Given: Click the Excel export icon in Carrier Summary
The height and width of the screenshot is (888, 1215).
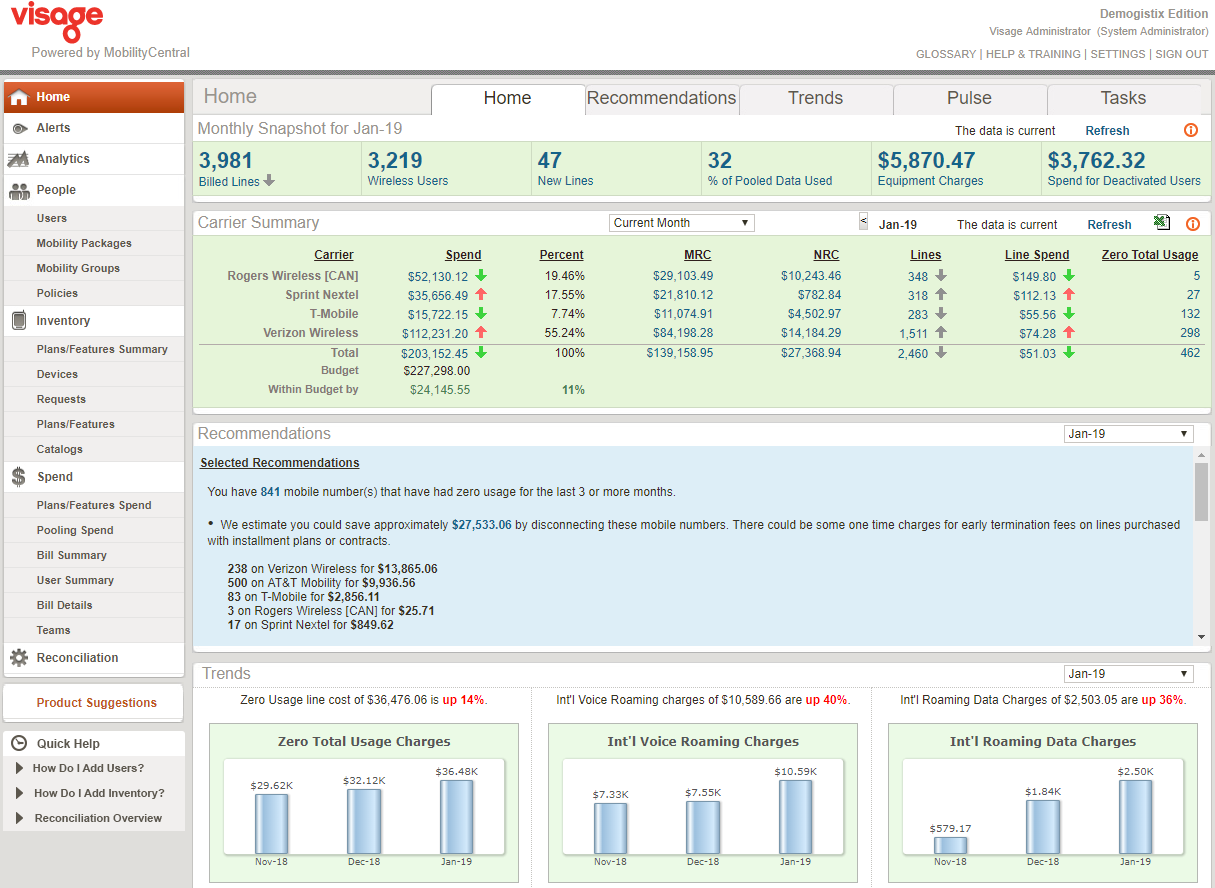Looking at the screenshot, I should point(1161,223).
